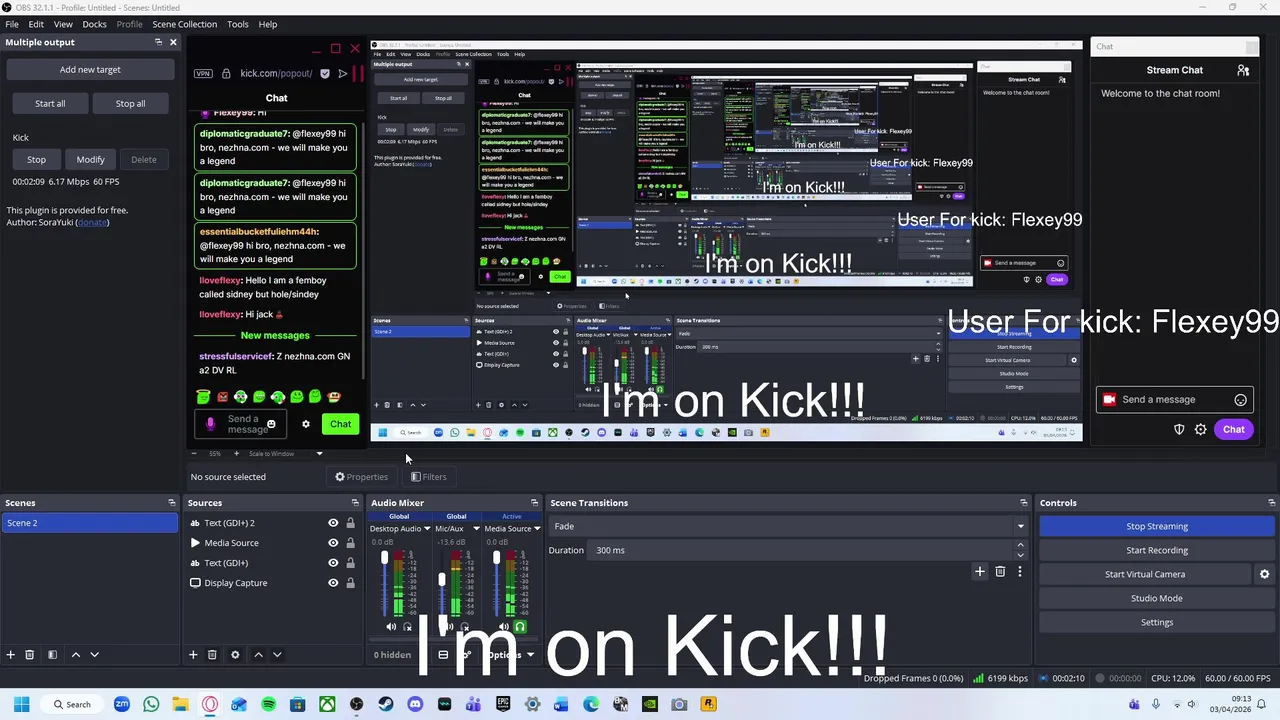The height and width of the screenshot is (720, 1280).
Task: Open Audio Mixer Options dropdown
Action: [510, 655]
